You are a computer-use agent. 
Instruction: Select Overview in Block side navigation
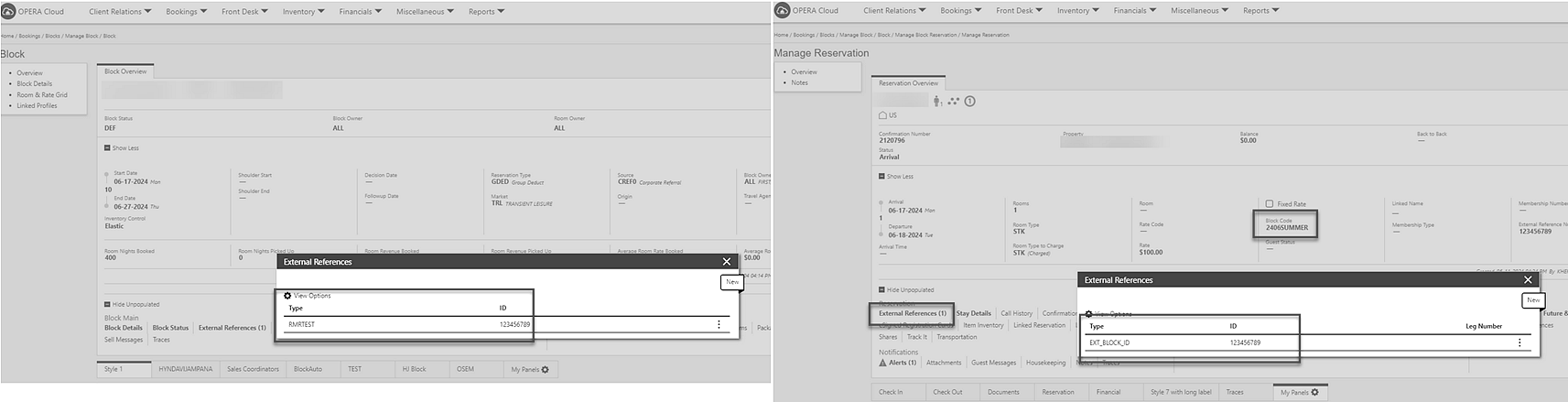[29, 73]
